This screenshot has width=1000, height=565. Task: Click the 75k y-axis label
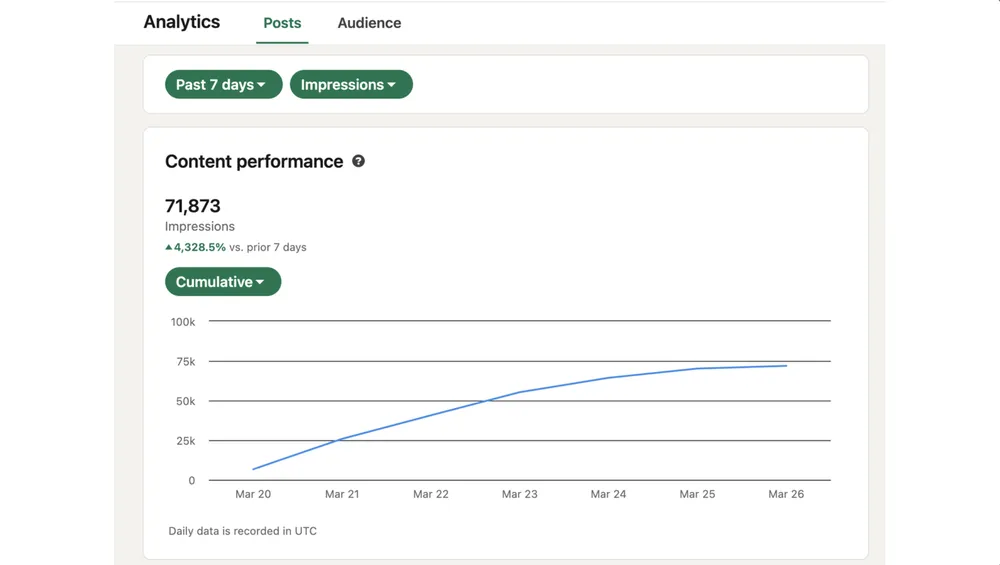tap(186, 362)
